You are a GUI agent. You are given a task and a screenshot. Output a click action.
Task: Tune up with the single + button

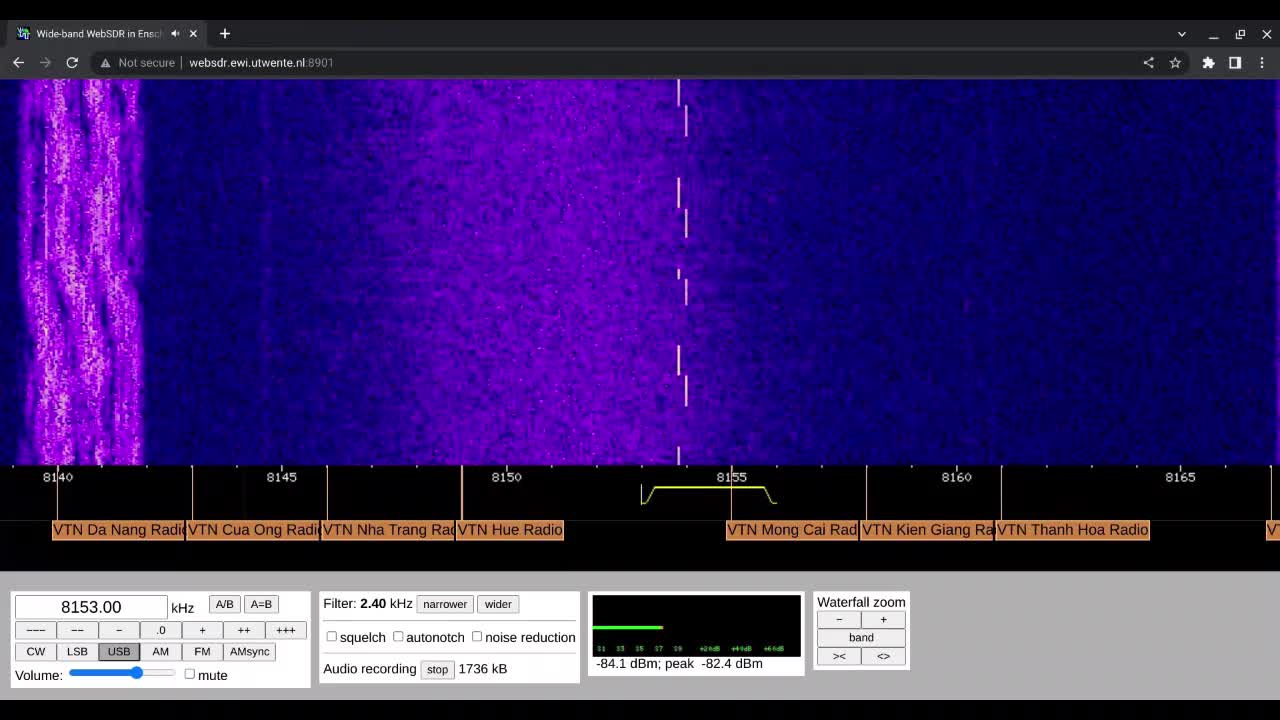202,630
